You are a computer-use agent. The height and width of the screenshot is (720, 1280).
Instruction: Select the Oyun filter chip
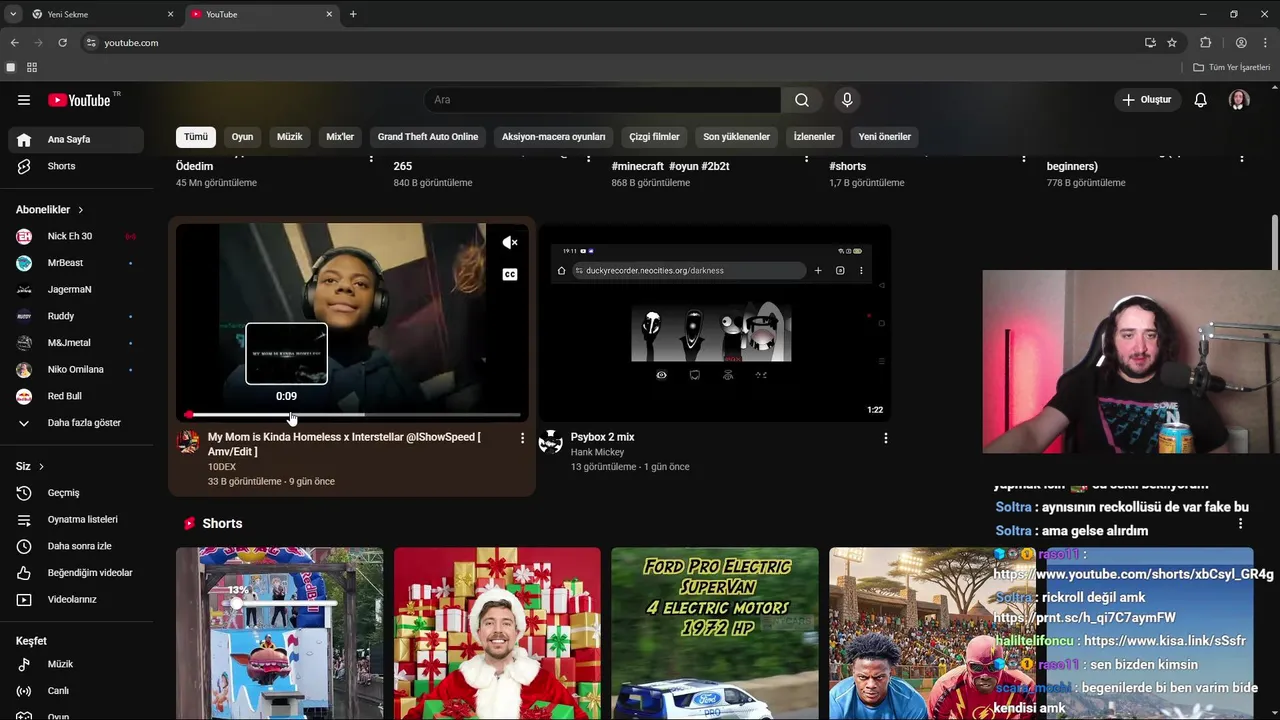(242, 137)
